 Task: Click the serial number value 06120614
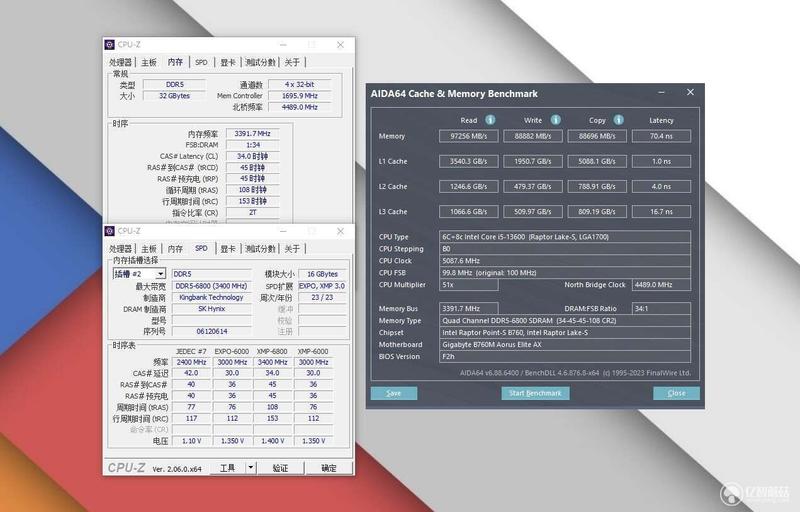click(x=211, y=331)
